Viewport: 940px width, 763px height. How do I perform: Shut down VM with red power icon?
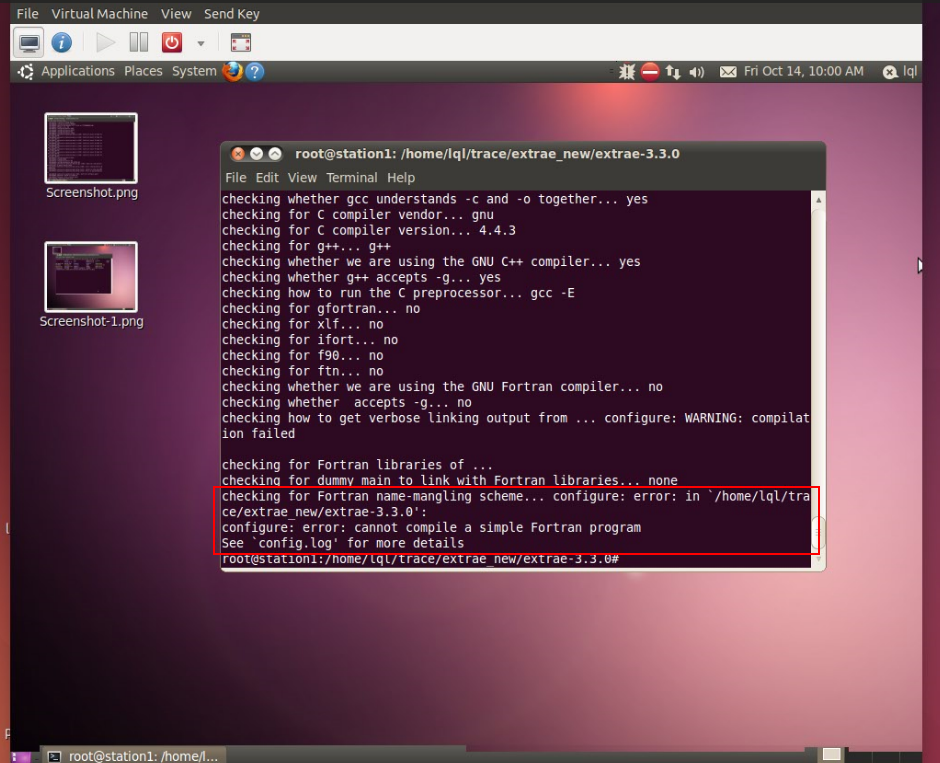pyautogui.click(x=172, y=43)
